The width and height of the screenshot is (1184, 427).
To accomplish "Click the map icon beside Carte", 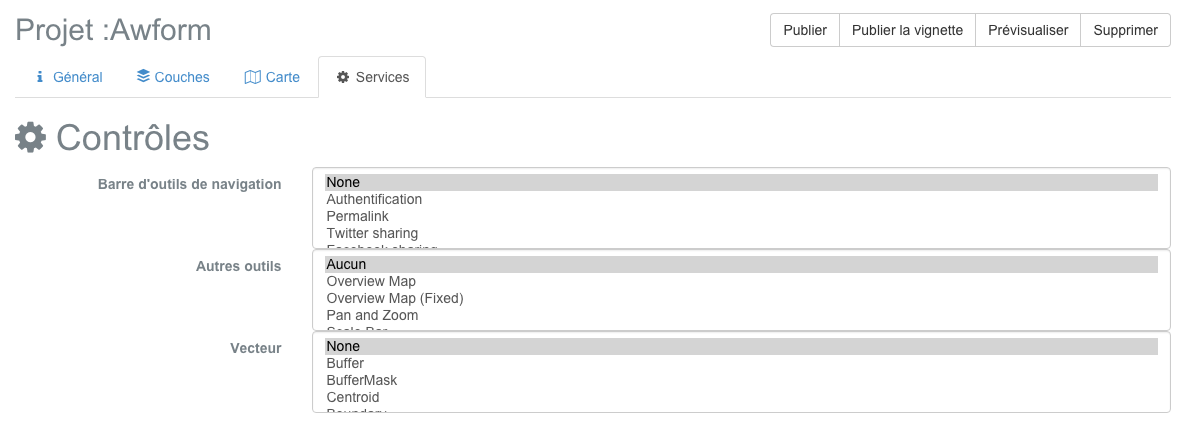I will [252, 77].
